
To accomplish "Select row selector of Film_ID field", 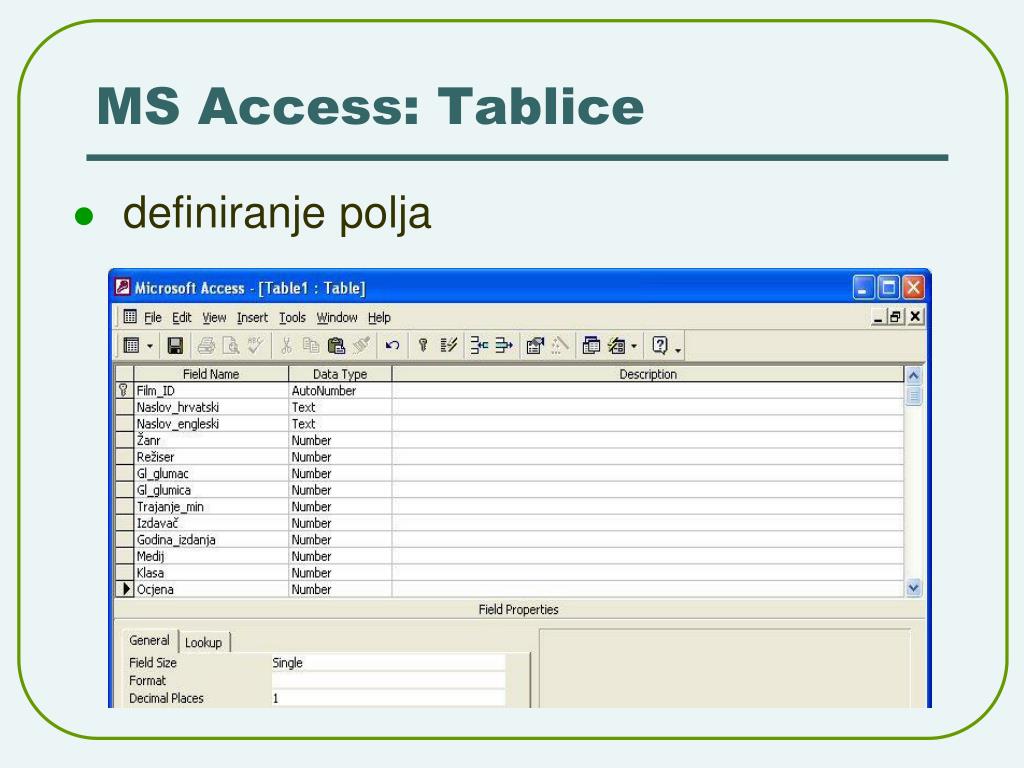I will pos(123,391).
